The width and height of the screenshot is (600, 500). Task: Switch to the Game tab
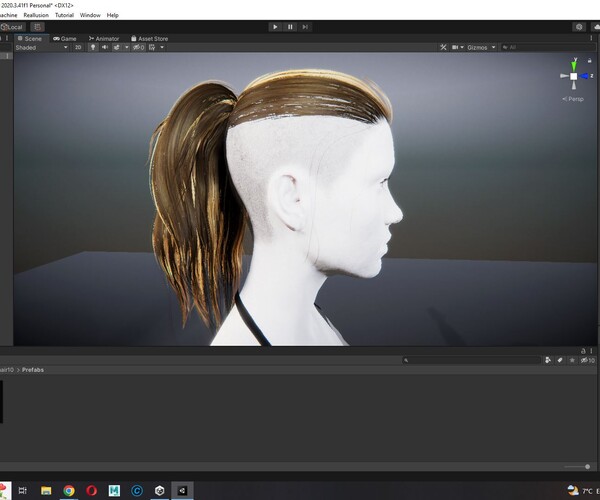(65, 39)
